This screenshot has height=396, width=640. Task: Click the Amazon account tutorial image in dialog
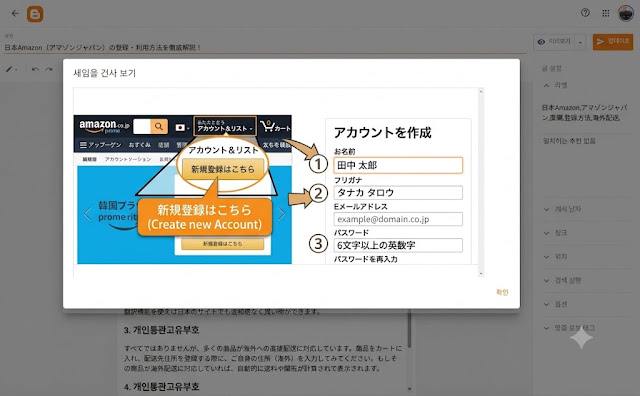pos(272,189)
